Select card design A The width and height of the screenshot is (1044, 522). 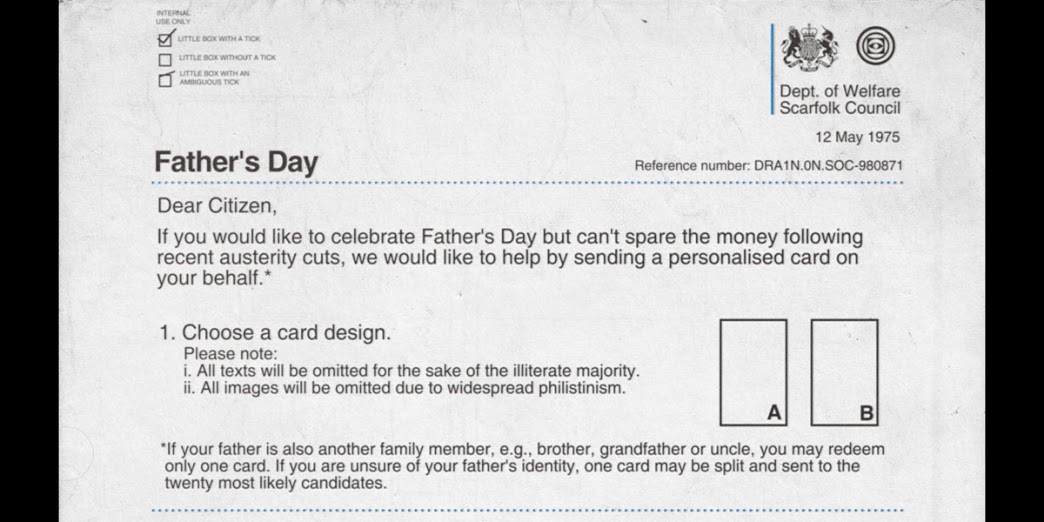tap(753, 372)
